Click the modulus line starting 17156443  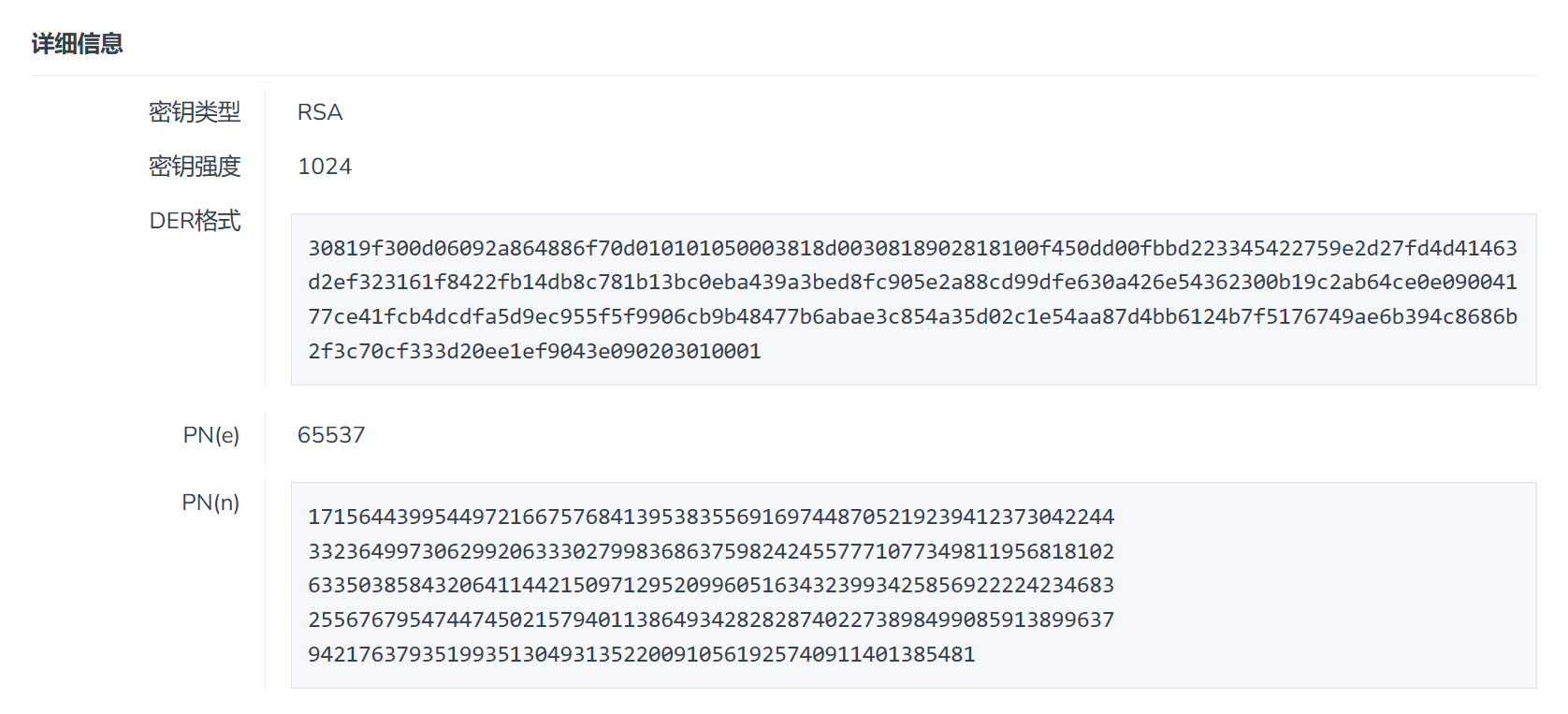[x=711, y=517]
